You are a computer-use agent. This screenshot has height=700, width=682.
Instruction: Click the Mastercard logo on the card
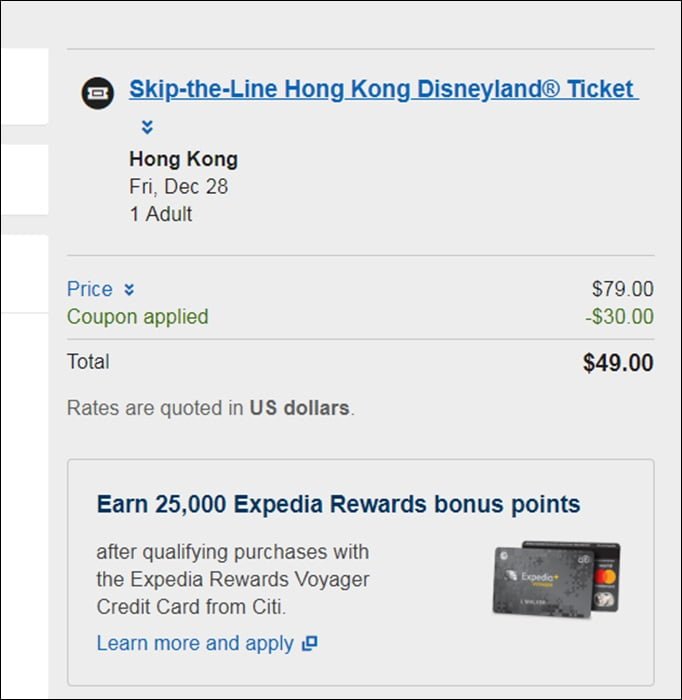pyautogui.click(x=605, y=577)
